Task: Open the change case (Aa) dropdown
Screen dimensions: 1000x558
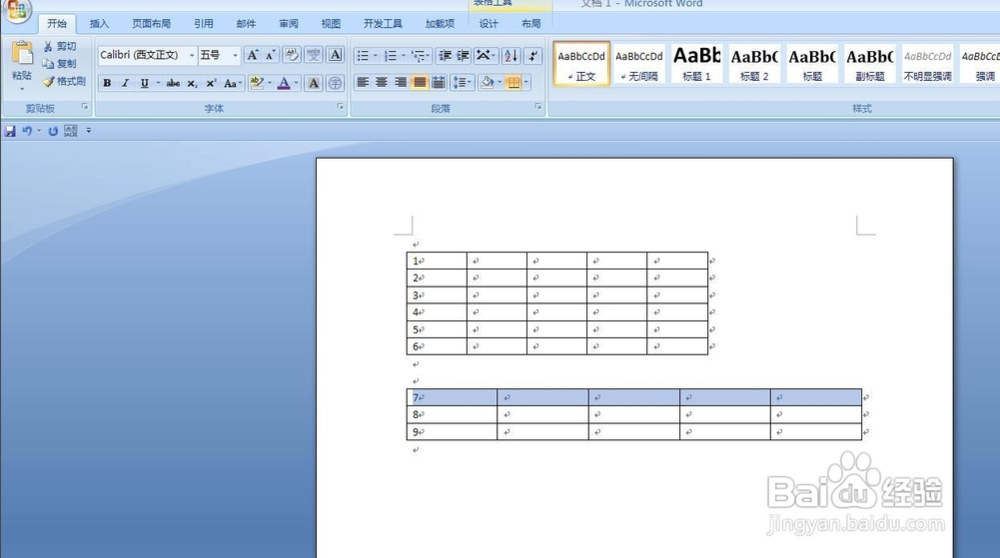Action: pyautogui.click(x=232, y=84)
